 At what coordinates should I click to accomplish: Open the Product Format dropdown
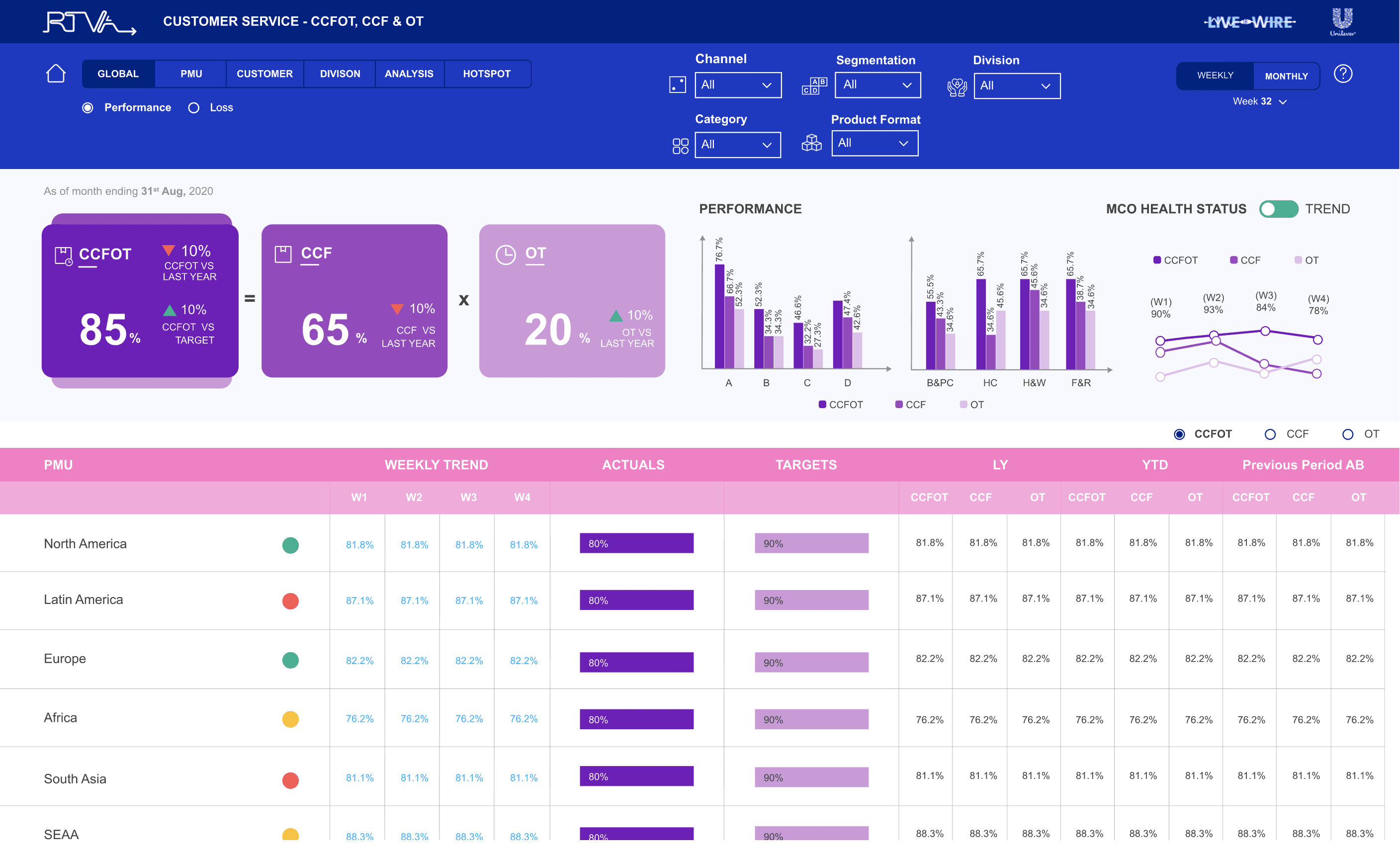(x=875, y=143)
